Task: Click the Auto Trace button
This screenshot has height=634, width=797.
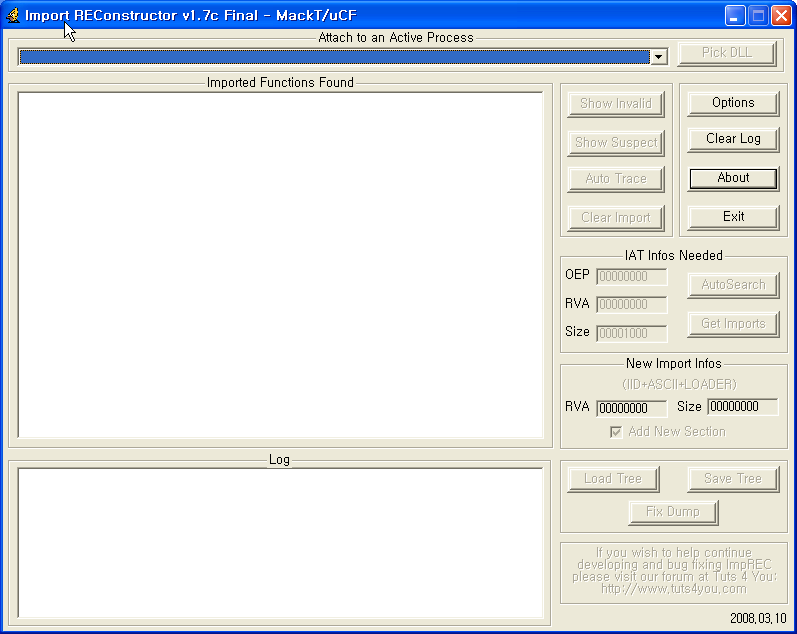Action: 616,179
